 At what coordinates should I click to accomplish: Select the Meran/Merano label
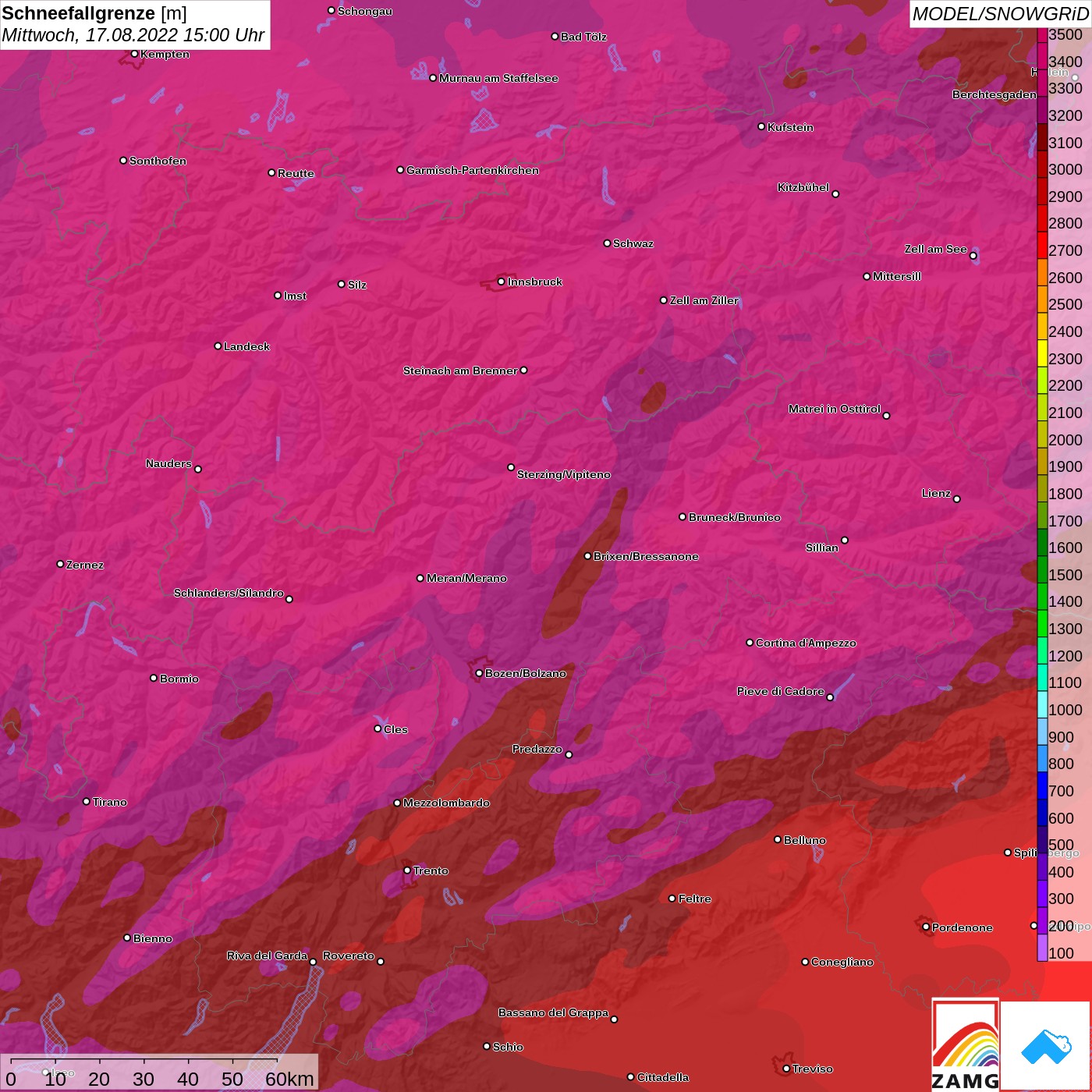coord(466,578)
